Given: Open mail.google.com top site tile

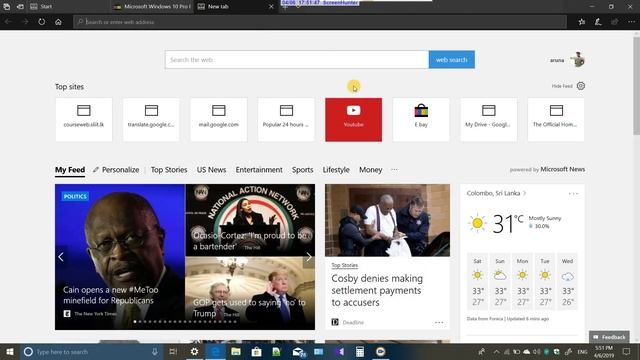Looking at the screenshot, I should click(x=218, y=120).
